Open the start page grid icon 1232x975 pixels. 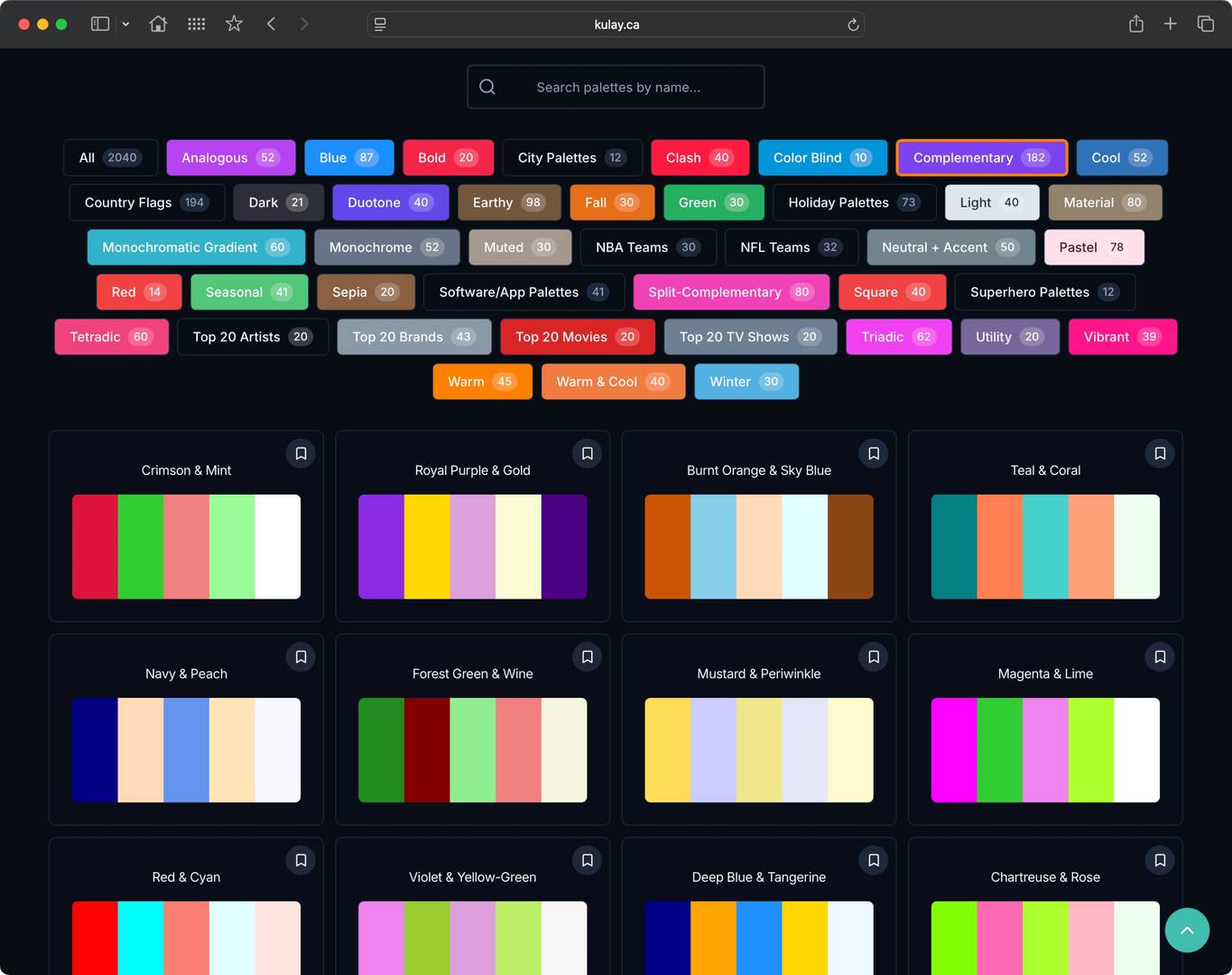196,24
